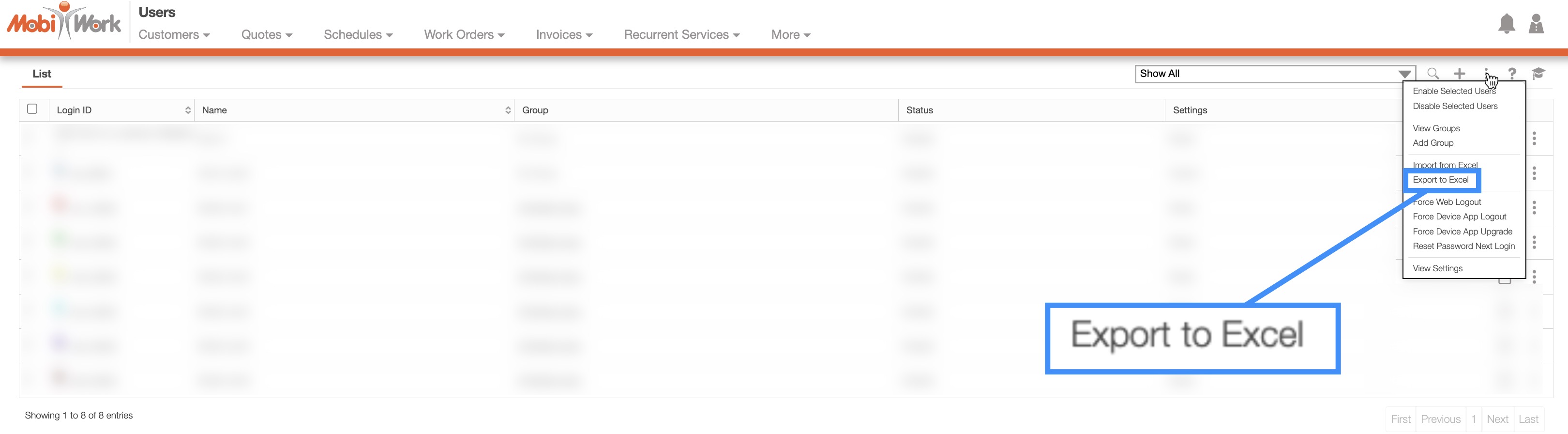
Task: Click the MobiWork logo
Action: [64, 22]
